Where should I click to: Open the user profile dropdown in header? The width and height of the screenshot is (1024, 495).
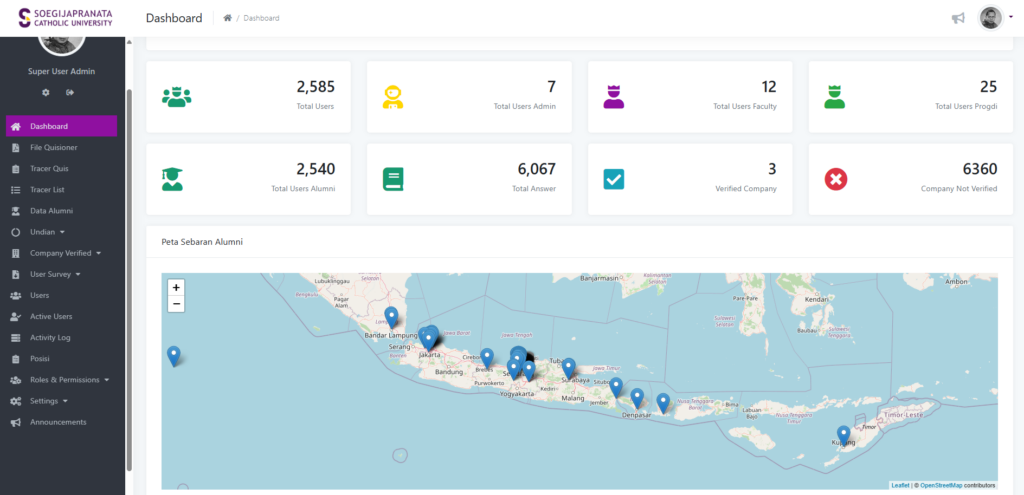[993, 18]
